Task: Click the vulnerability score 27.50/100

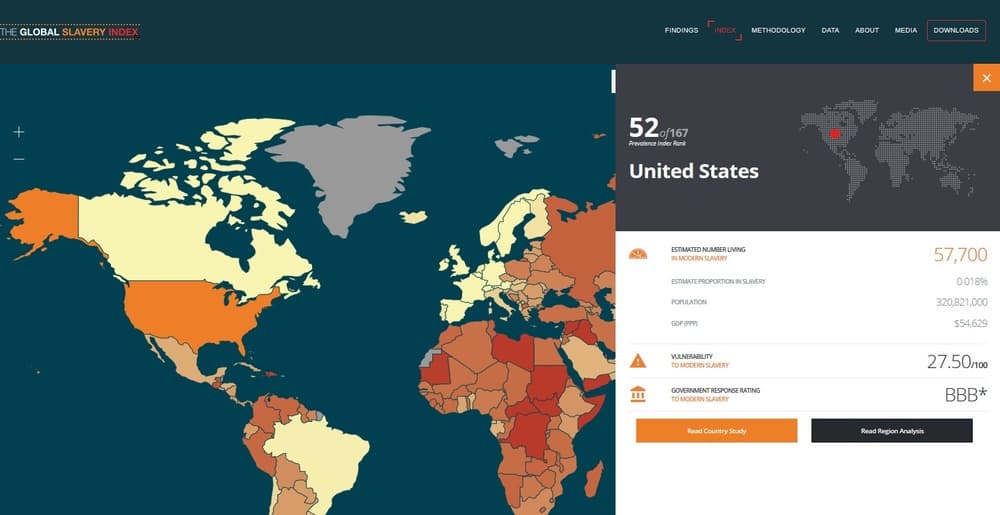Action: coord(957,362)
